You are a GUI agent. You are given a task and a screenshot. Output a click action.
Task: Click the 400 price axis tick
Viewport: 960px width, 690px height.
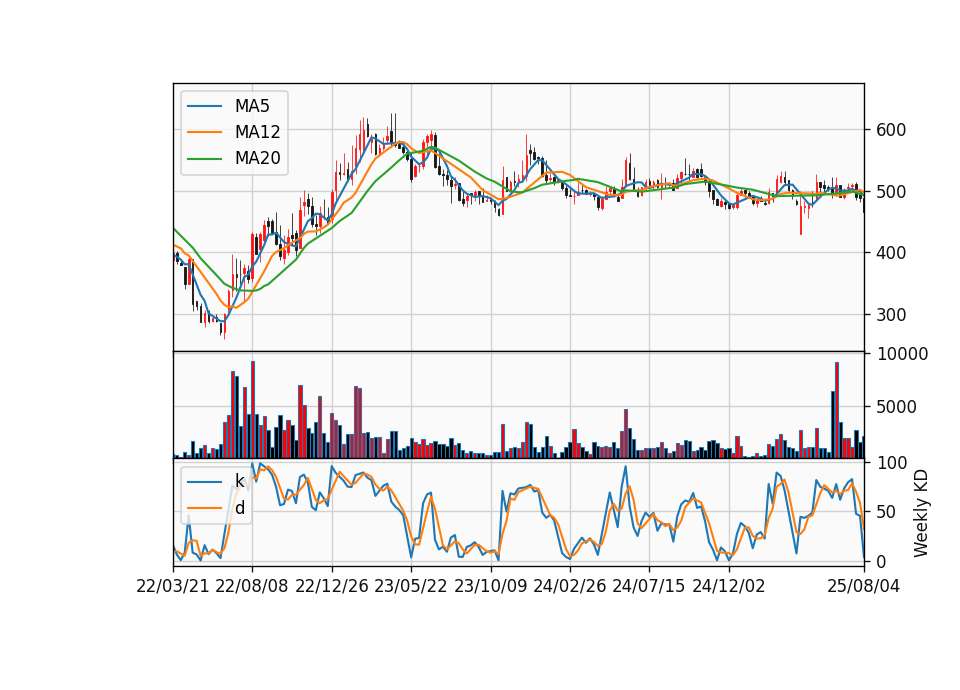click(891, 252)
